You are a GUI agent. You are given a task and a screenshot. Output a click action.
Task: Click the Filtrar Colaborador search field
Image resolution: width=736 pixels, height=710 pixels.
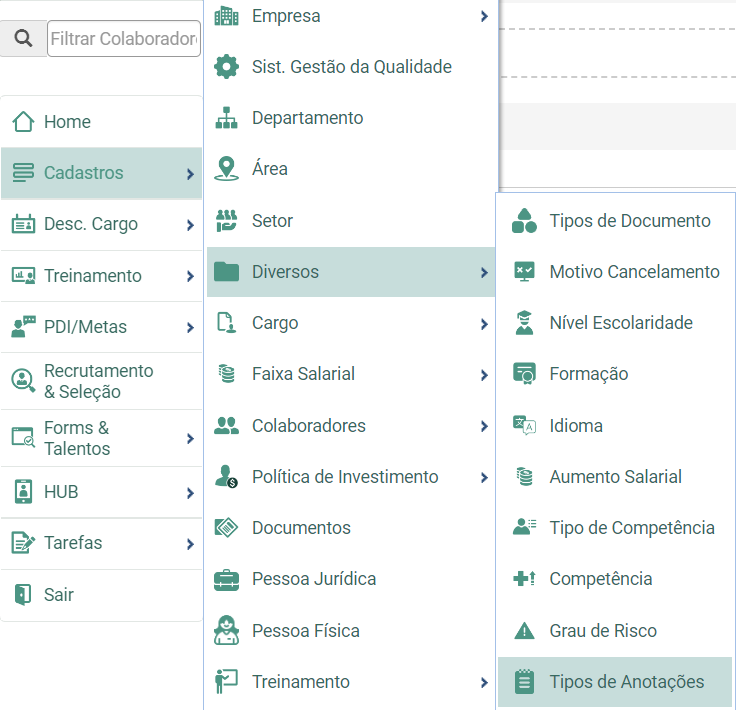coord(124,38)
